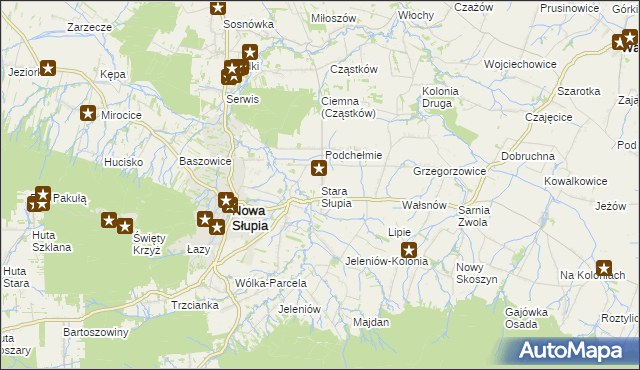Click the Huta Stara label
Image resolution: width=640 pixels, height=370 pixels.
pyautogui.click(x=16, y=277)
